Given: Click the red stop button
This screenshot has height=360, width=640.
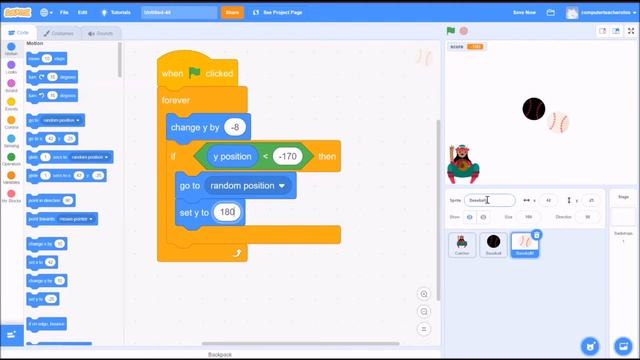Looking at the screenshot, I should [464, 31].
